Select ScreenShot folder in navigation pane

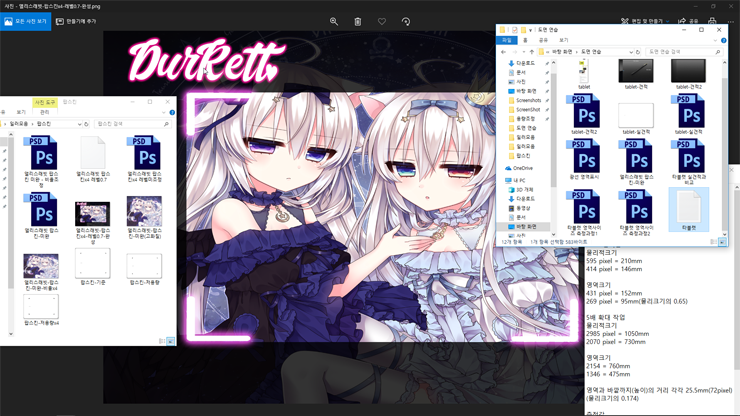point(528,110)
